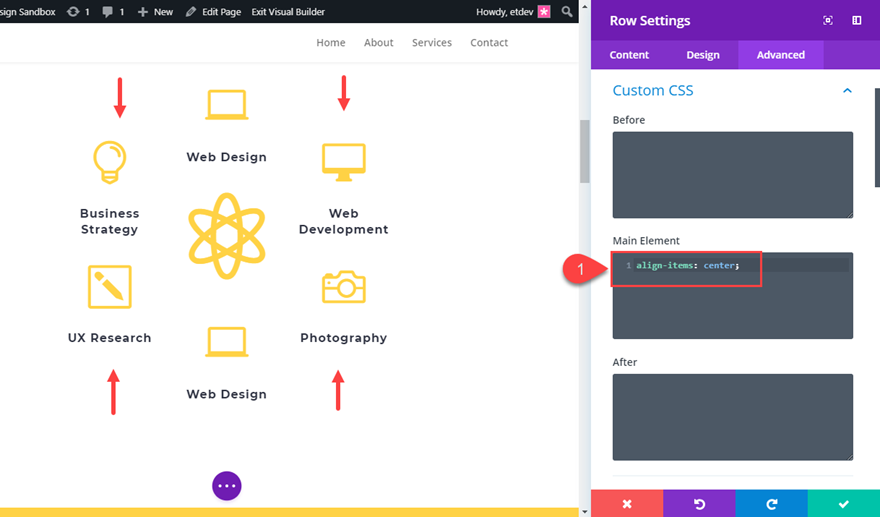The width and height of the screenshot is (880, 517).
Task: Click the search magnifier icon in admin bar
Action: tap(567, 12)
